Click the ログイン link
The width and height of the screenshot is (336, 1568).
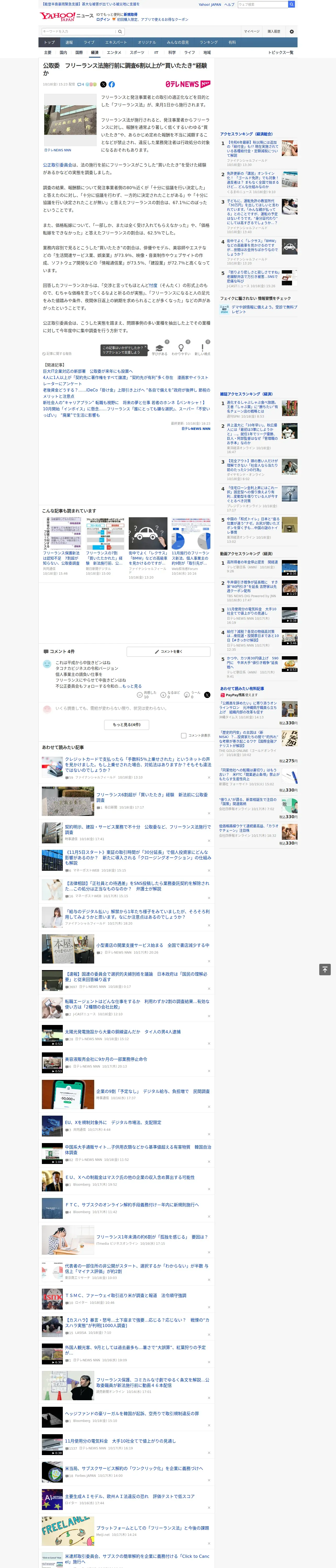[x=103, y=20]
